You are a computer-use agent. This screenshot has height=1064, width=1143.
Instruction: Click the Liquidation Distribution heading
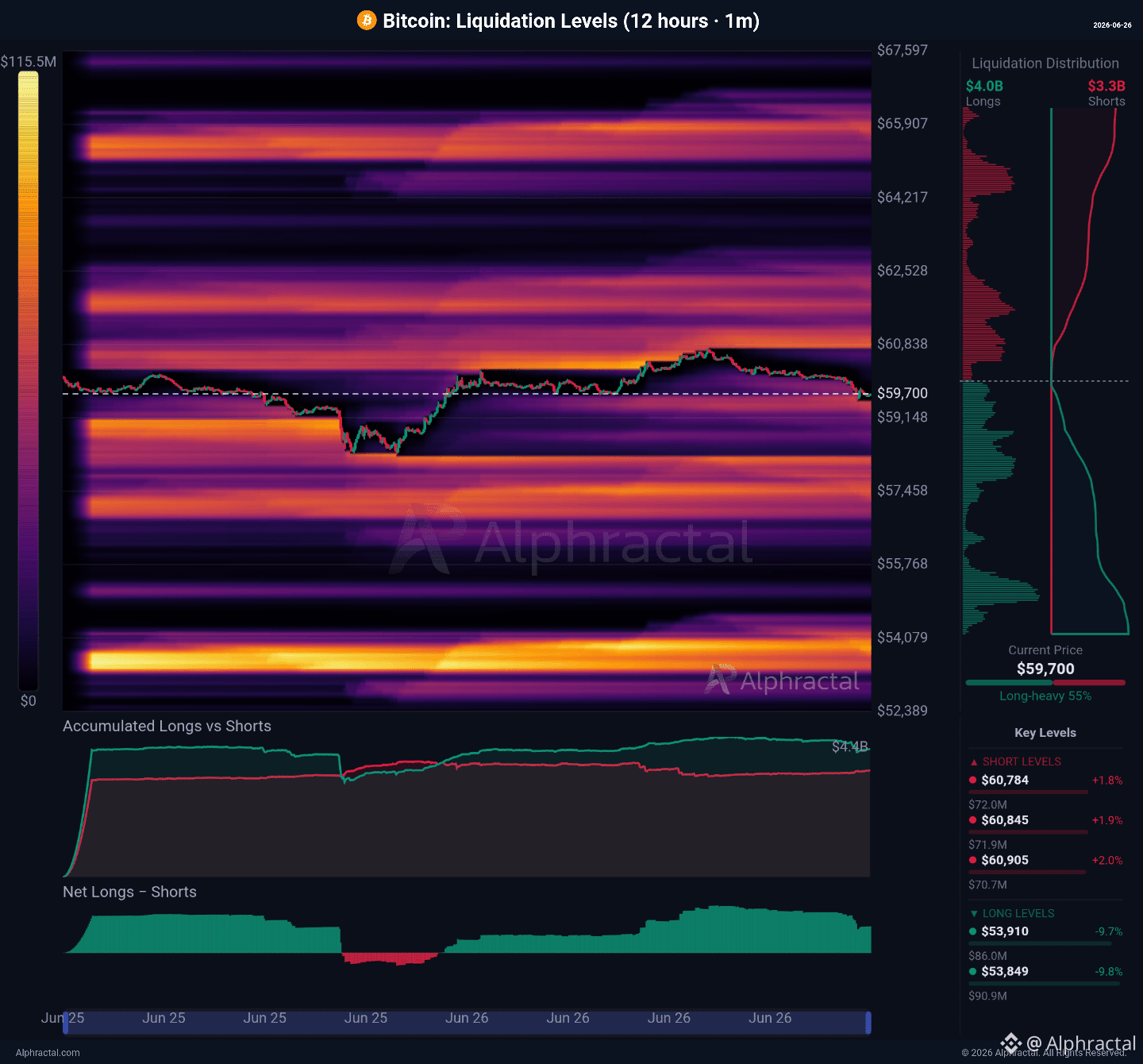pyautogui.click(x=1045, y=64)
